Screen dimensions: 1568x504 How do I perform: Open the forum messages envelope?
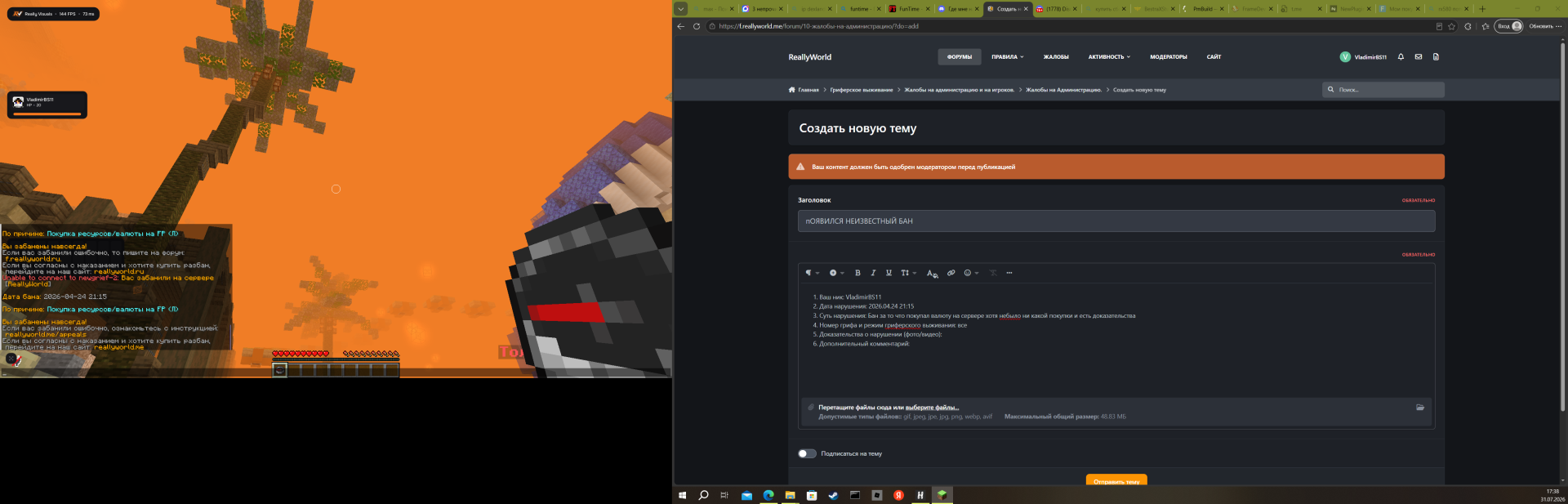coord(1419,57)
